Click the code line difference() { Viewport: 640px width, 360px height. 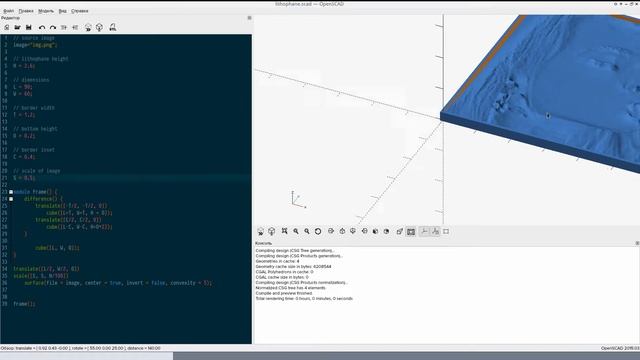(44, 199)
